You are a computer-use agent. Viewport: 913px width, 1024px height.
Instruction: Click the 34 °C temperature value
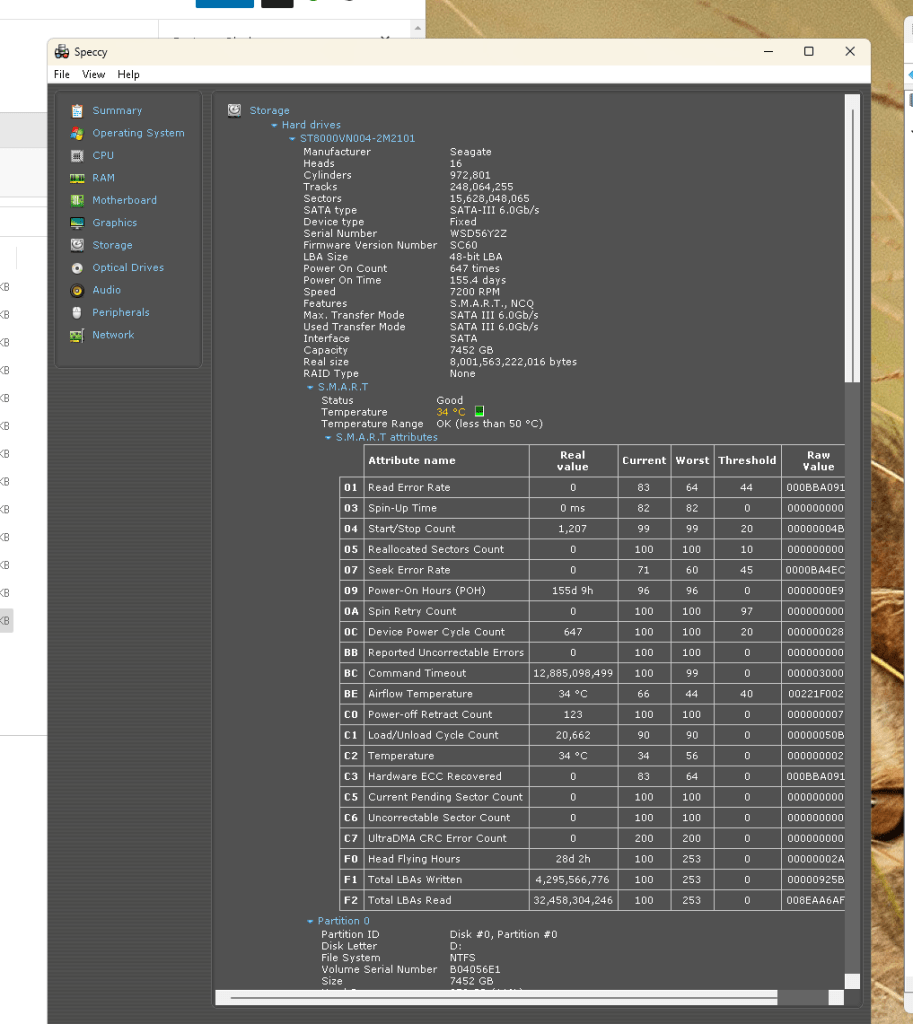pos(451,412)
